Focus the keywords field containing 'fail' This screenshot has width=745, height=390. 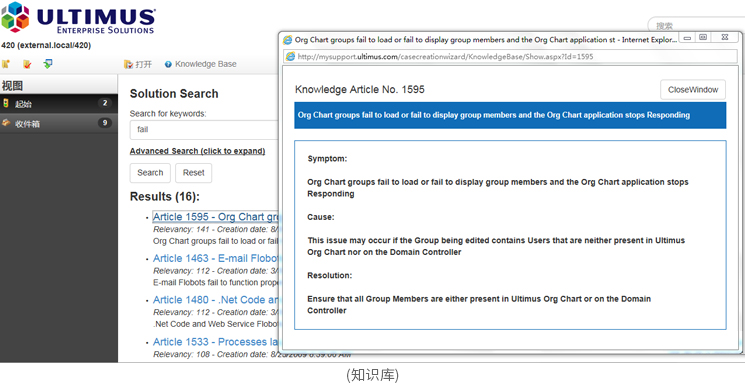[204, 130]
